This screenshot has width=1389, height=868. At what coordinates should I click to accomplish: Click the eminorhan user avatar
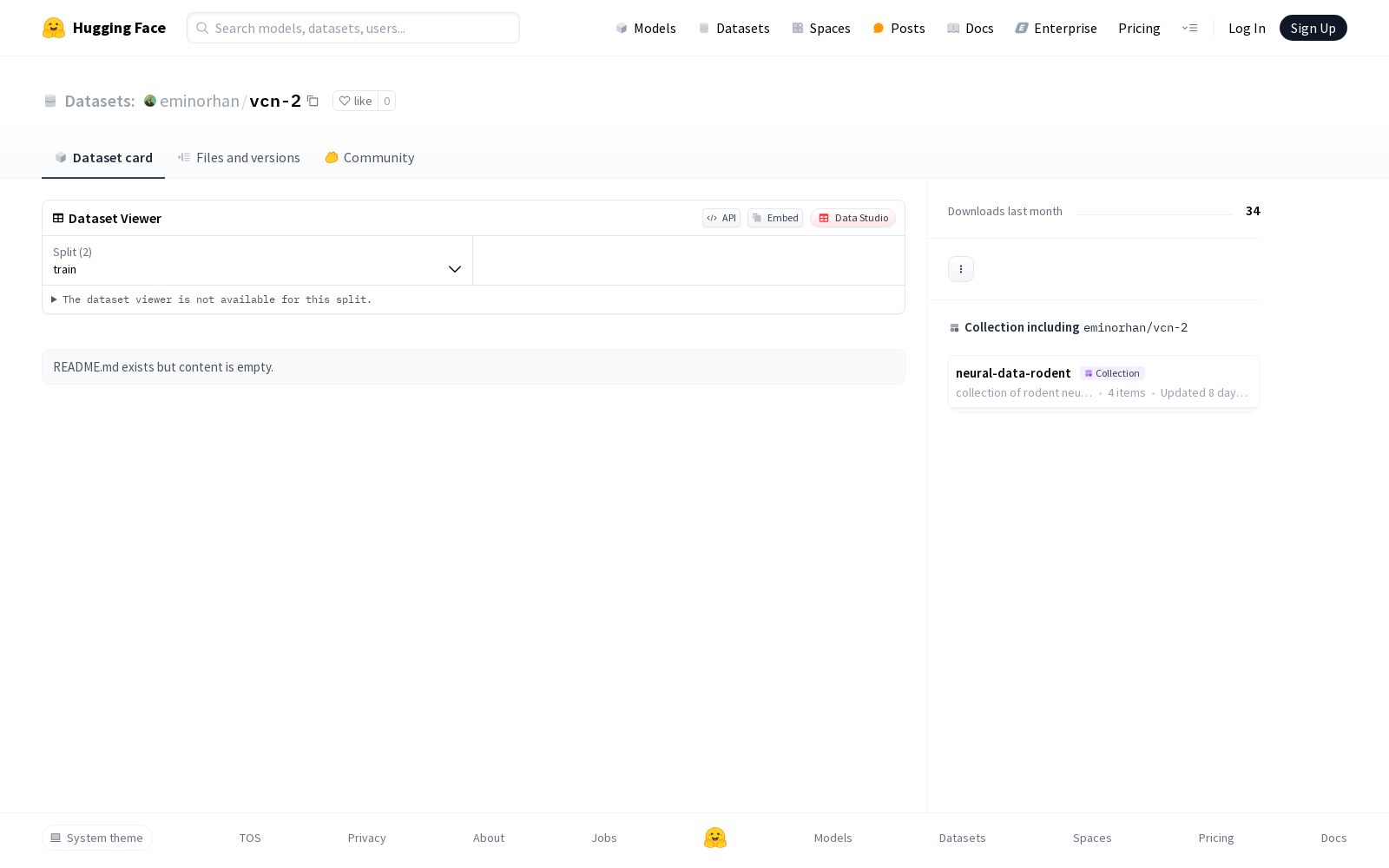[150, 101]
